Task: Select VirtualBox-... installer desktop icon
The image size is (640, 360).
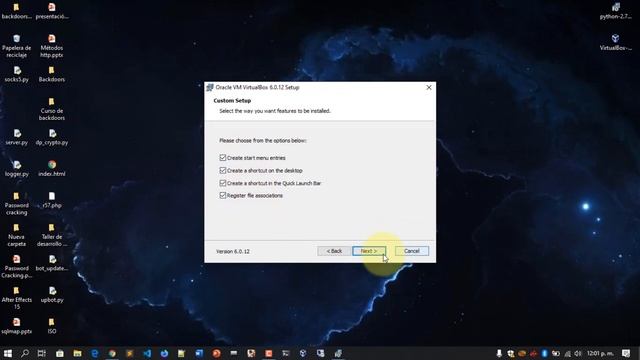Action: coord(616,42)
